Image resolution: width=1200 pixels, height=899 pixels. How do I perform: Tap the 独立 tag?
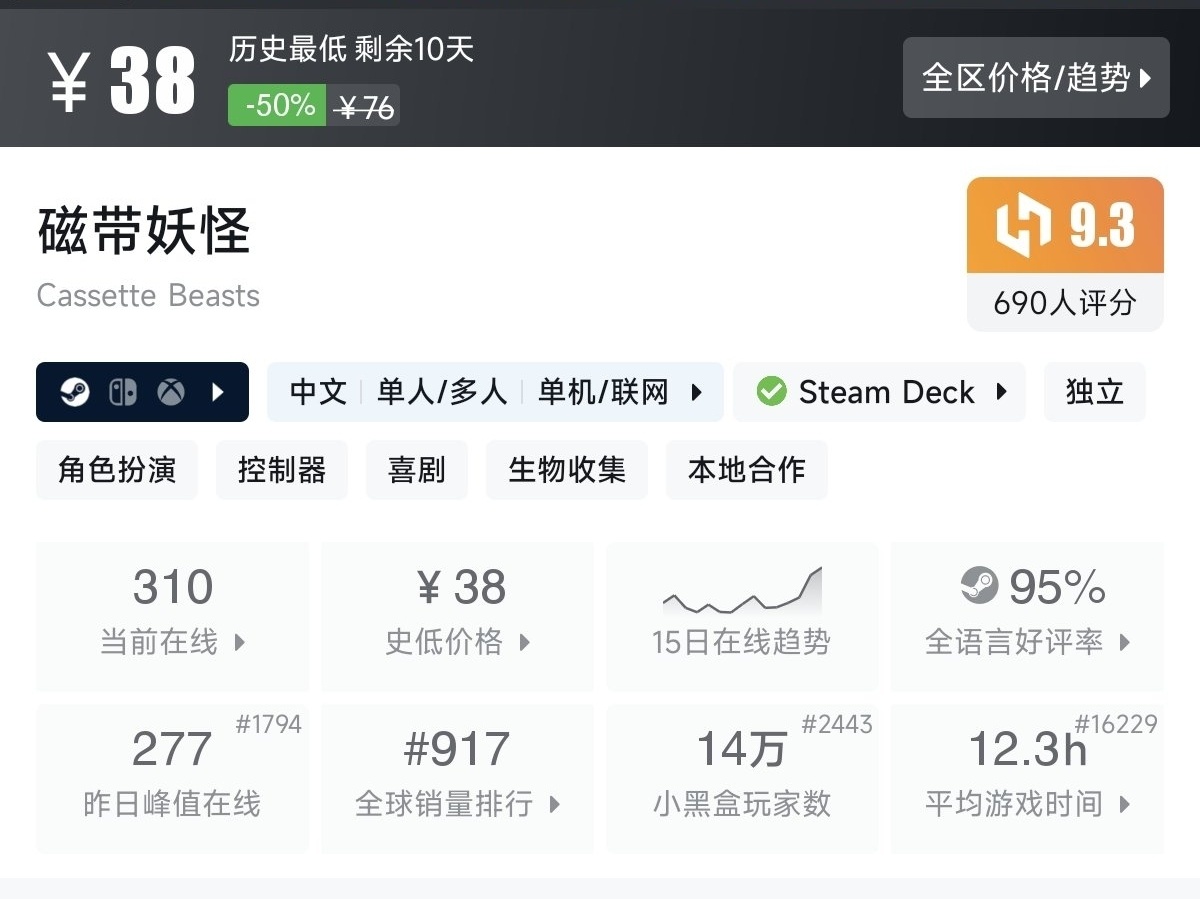[x=1094, y=392]
